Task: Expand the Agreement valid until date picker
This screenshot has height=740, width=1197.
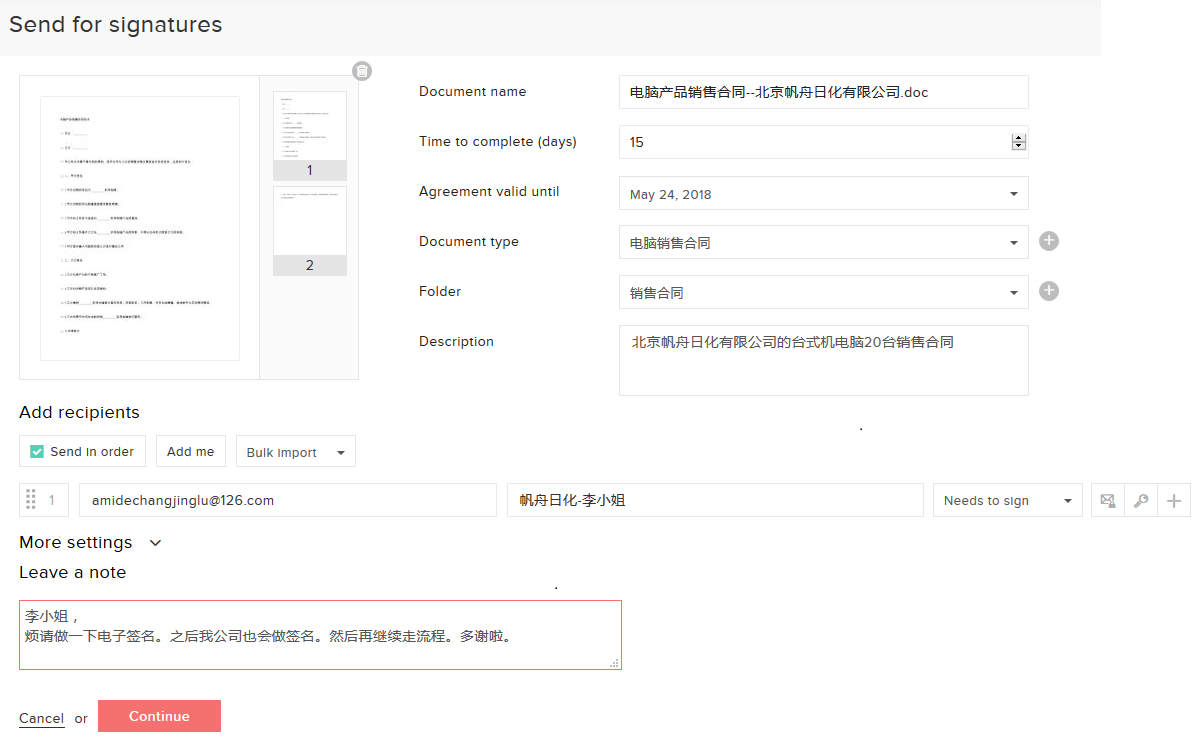Action: pyautogui.click(x=1014, y=192)
